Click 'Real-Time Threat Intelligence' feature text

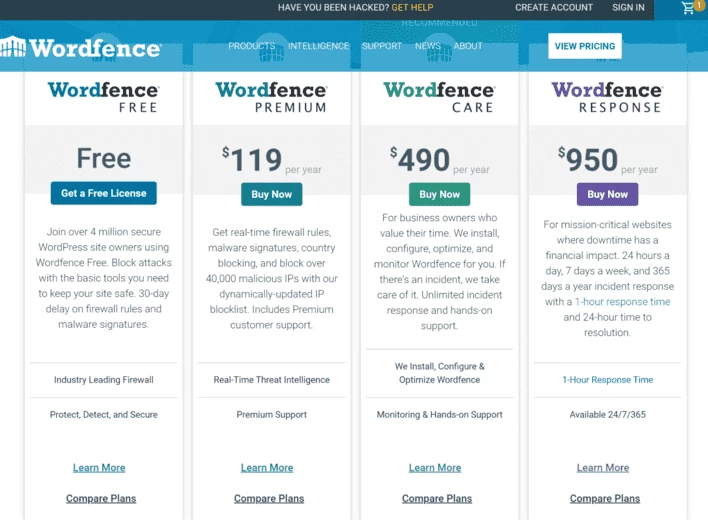pyautogui.click(x=271, y=380)
